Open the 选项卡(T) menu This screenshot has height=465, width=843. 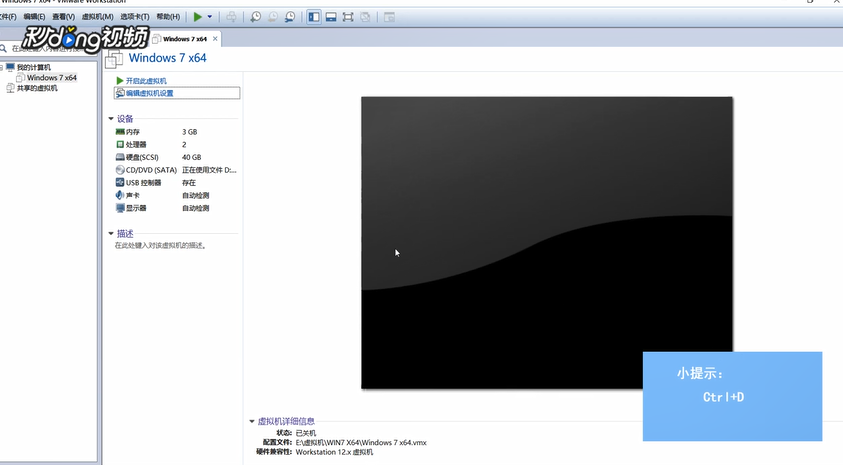[134, 17]
